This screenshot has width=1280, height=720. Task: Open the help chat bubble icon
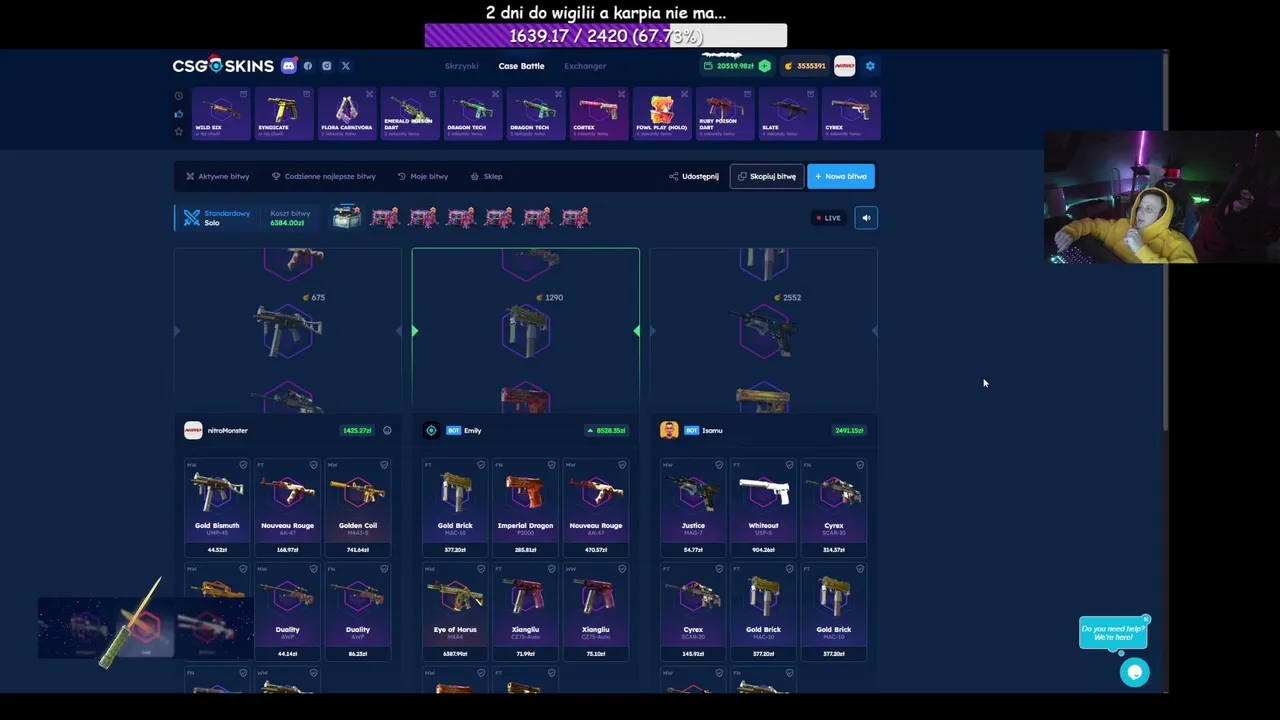(1134, 672)
